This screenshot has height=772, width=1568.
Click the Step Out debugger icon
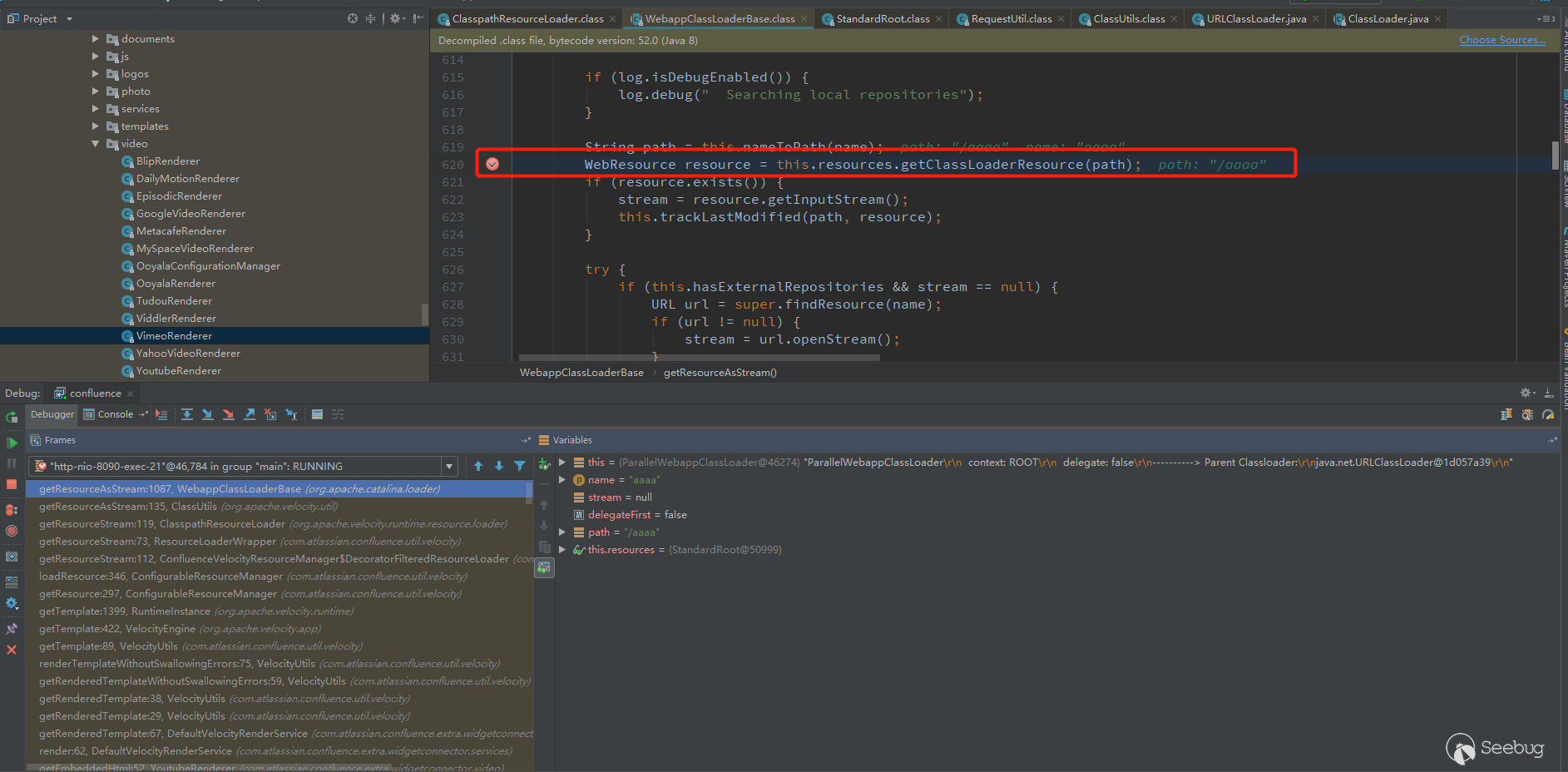(x=250, y=414)
